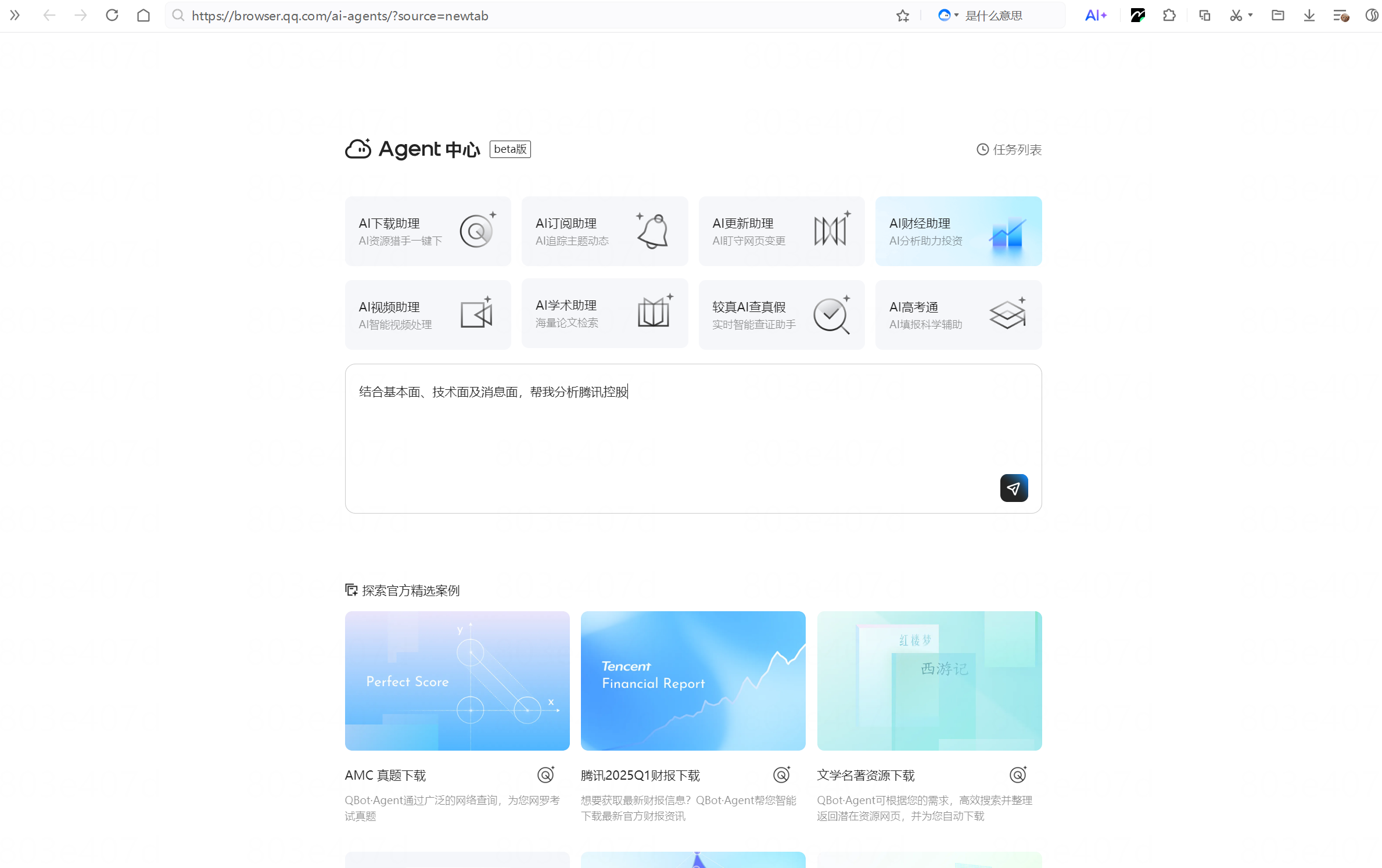Open the AI下载助理 card
The width and height of the screenshot is (1382, 868).
pyautogui.click(x=428, y=231)
